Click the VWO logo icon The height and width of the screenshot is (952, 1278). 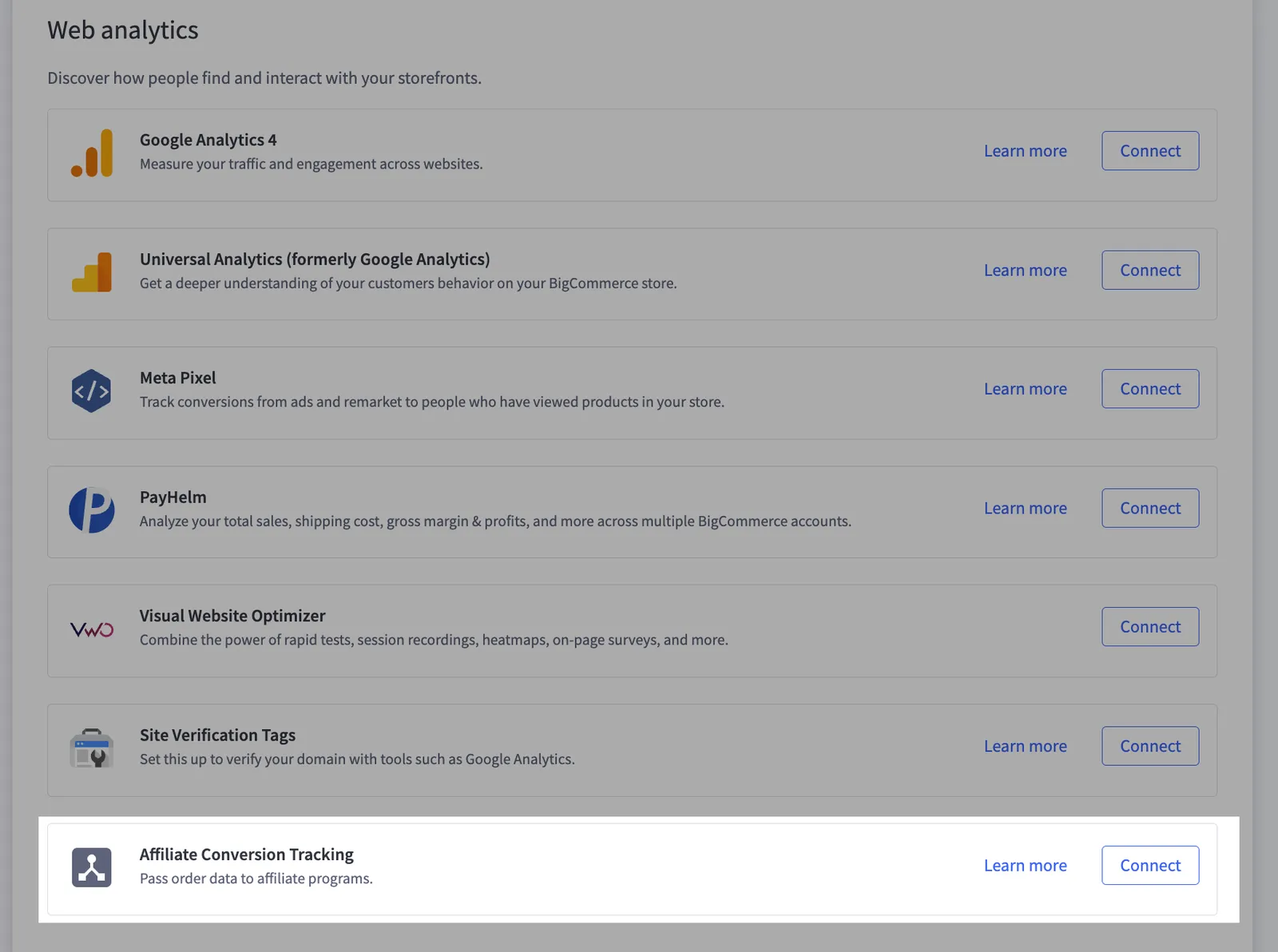pyautogui.click(x=92, y=629)
